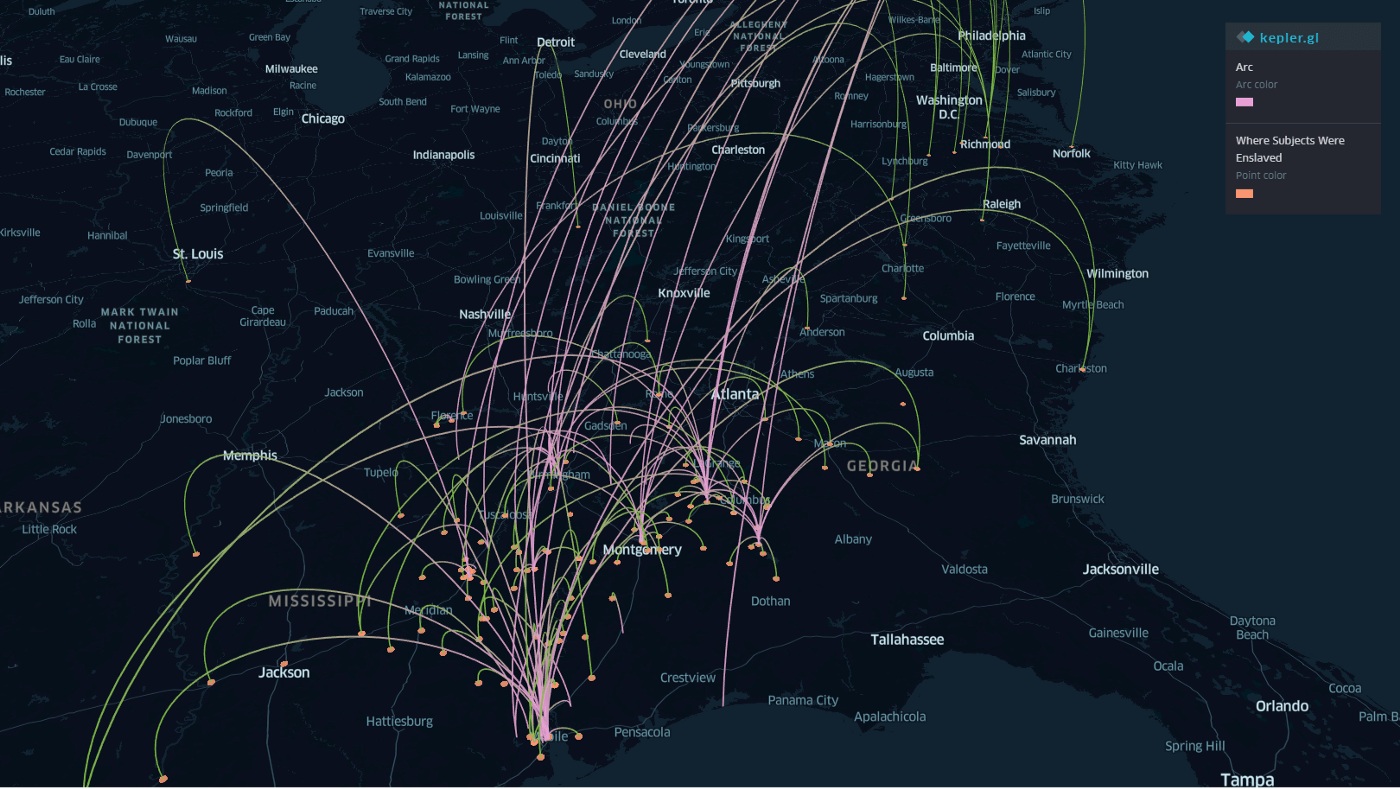Click the Hattiesburg city label
Viewport: 1400px width, 789px height.
[x=399, y=721]
